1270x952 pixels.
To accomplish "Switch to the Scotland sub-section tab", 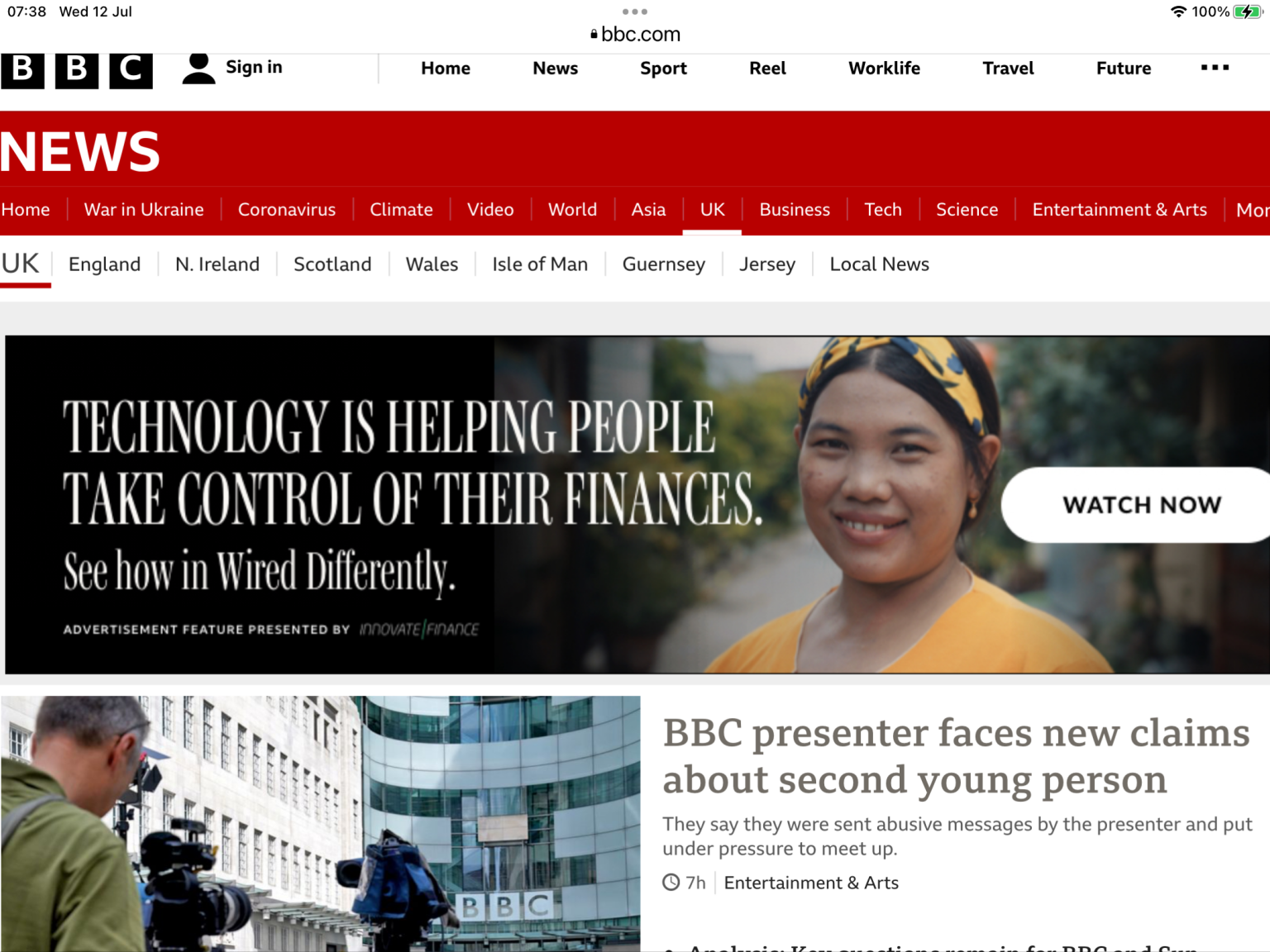I will 332,264.
